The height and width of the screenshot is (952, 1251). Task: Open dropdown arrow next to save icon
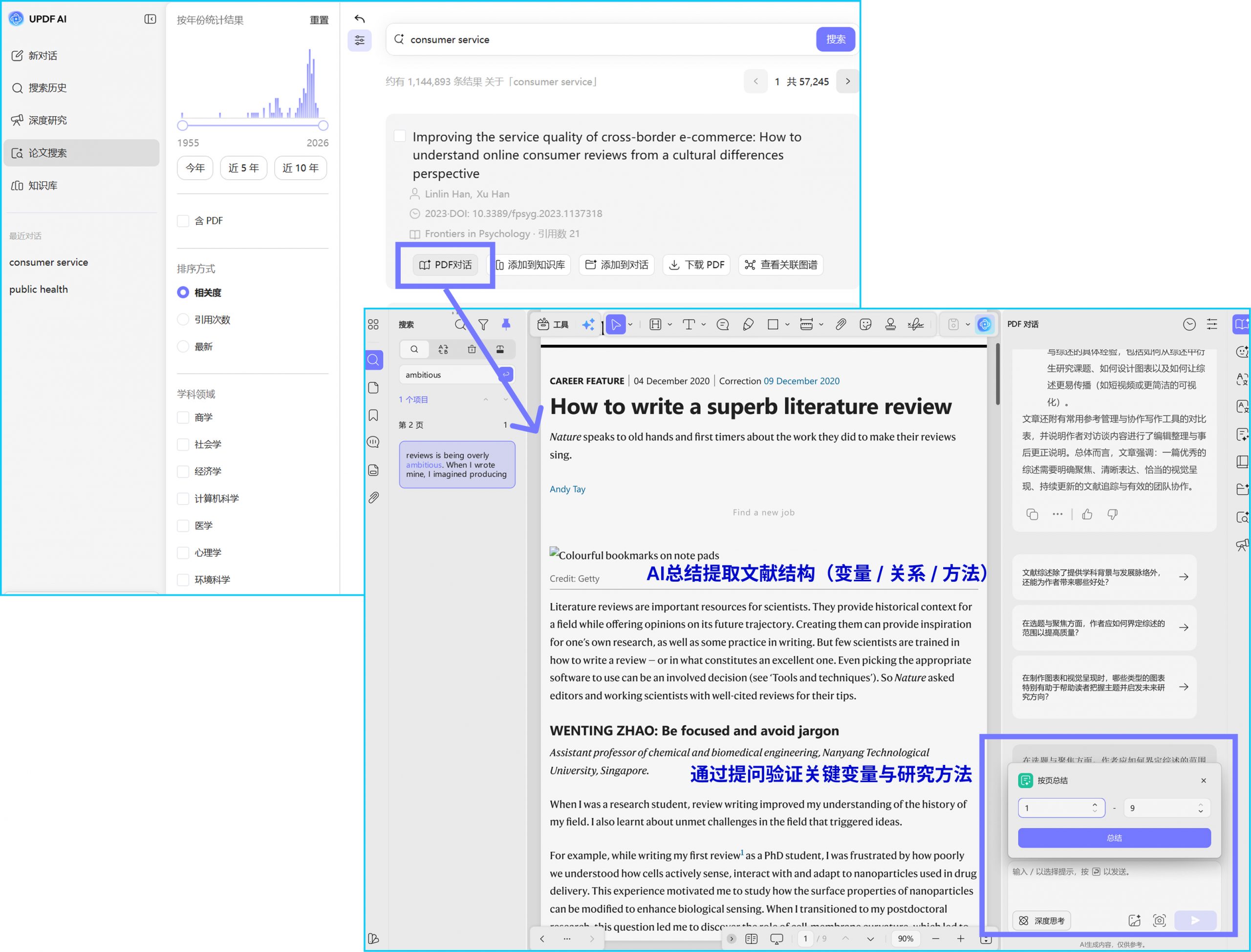(968, 325)
